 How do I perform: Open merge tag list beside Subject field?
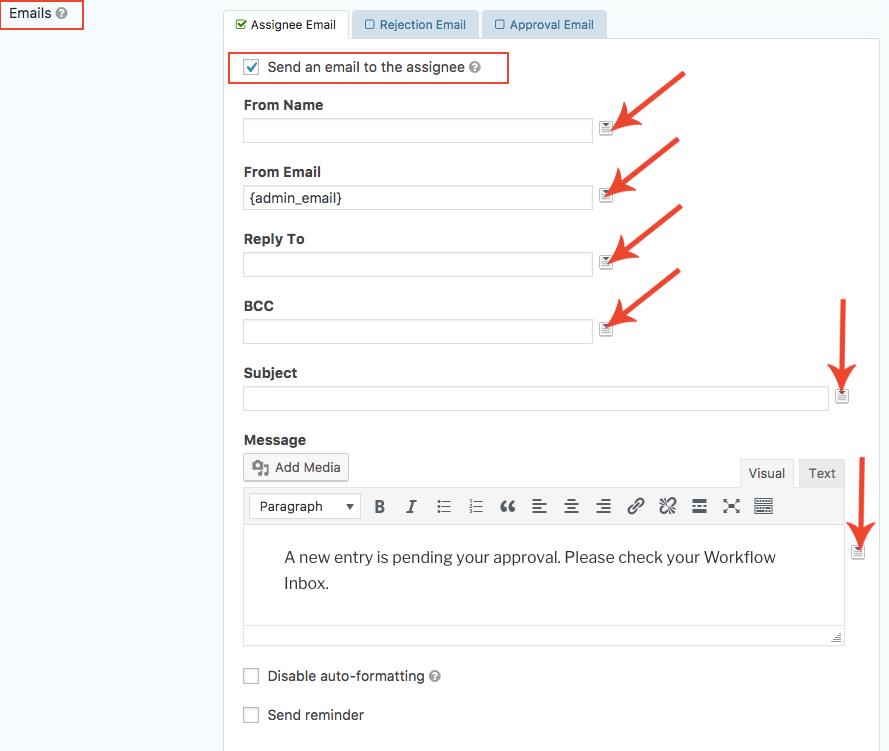(x=842, y=396)
